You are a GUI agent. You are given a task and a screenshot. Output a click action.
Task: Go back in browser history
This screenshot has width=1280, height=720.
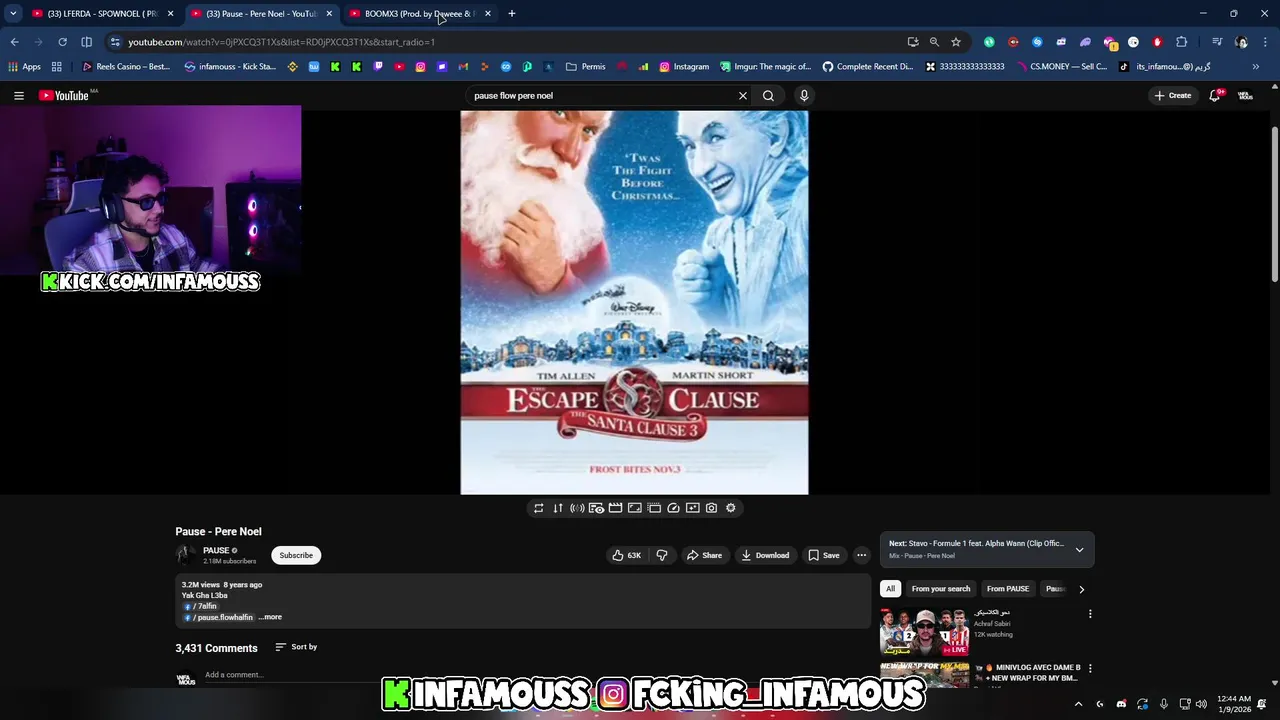coord(14,42)
